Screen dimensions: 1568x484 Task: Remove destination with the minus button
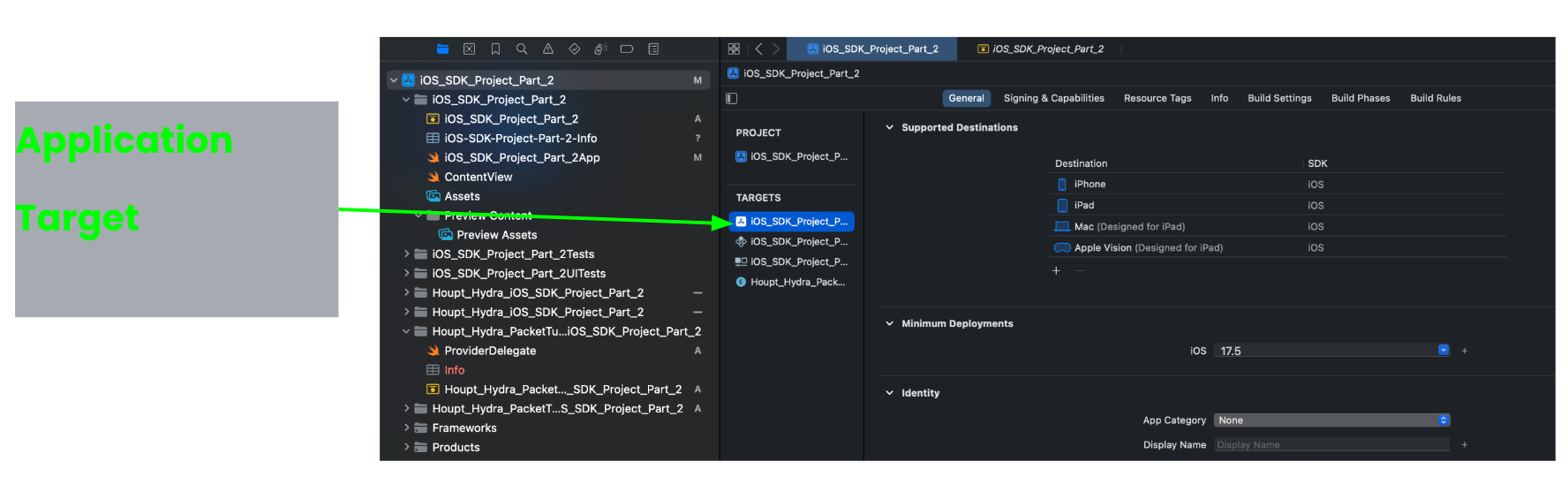(1079, 270)
